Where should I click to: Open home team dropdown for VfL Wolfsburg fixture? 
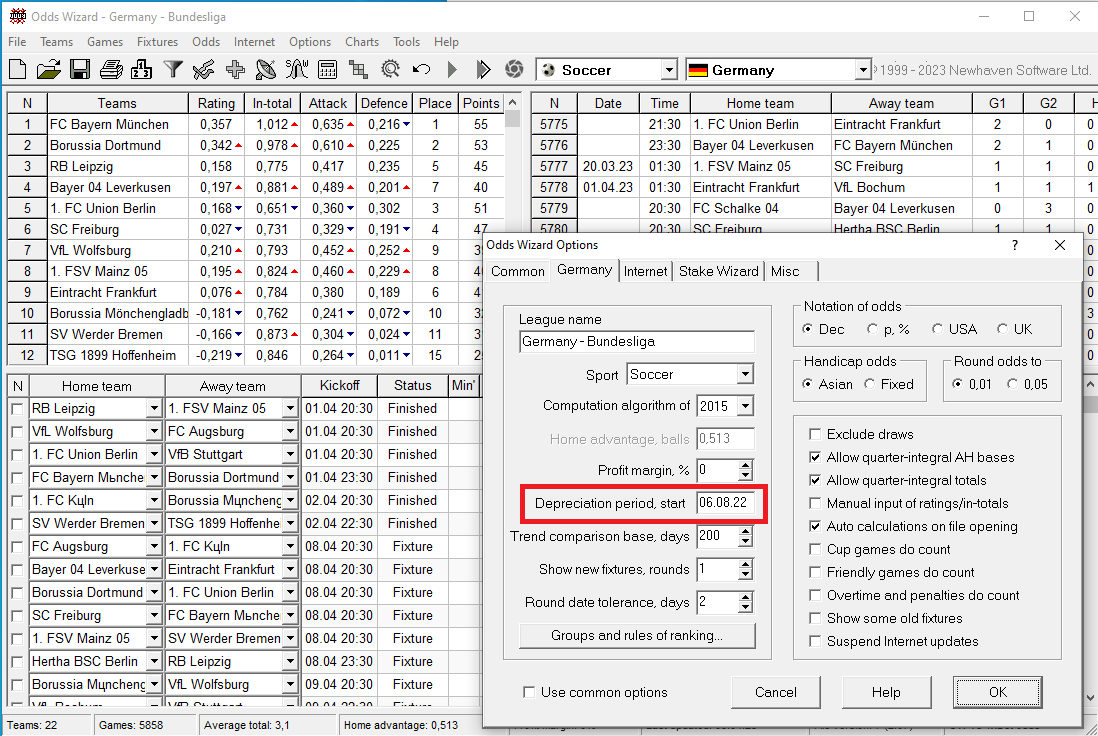click(154, 431)
